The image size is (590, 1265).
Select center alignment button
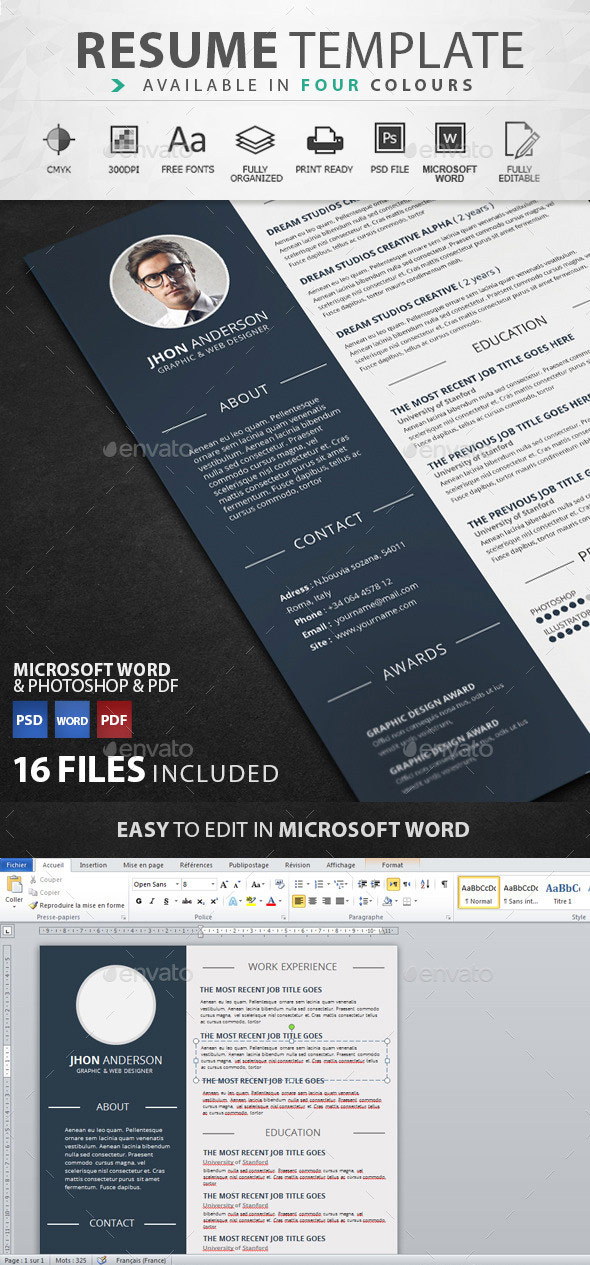coord(313,901)
